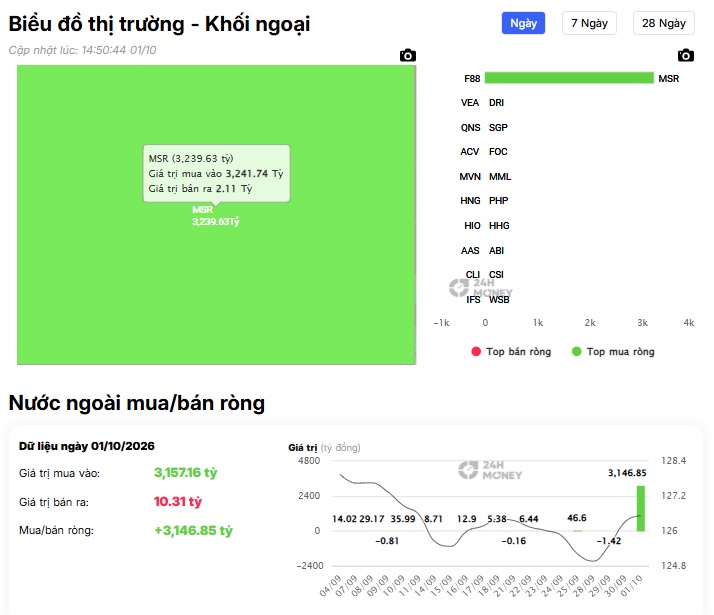714x615 pixels.
Task: Switch to the 28 Ngày tab
Action: click(663, 23)
